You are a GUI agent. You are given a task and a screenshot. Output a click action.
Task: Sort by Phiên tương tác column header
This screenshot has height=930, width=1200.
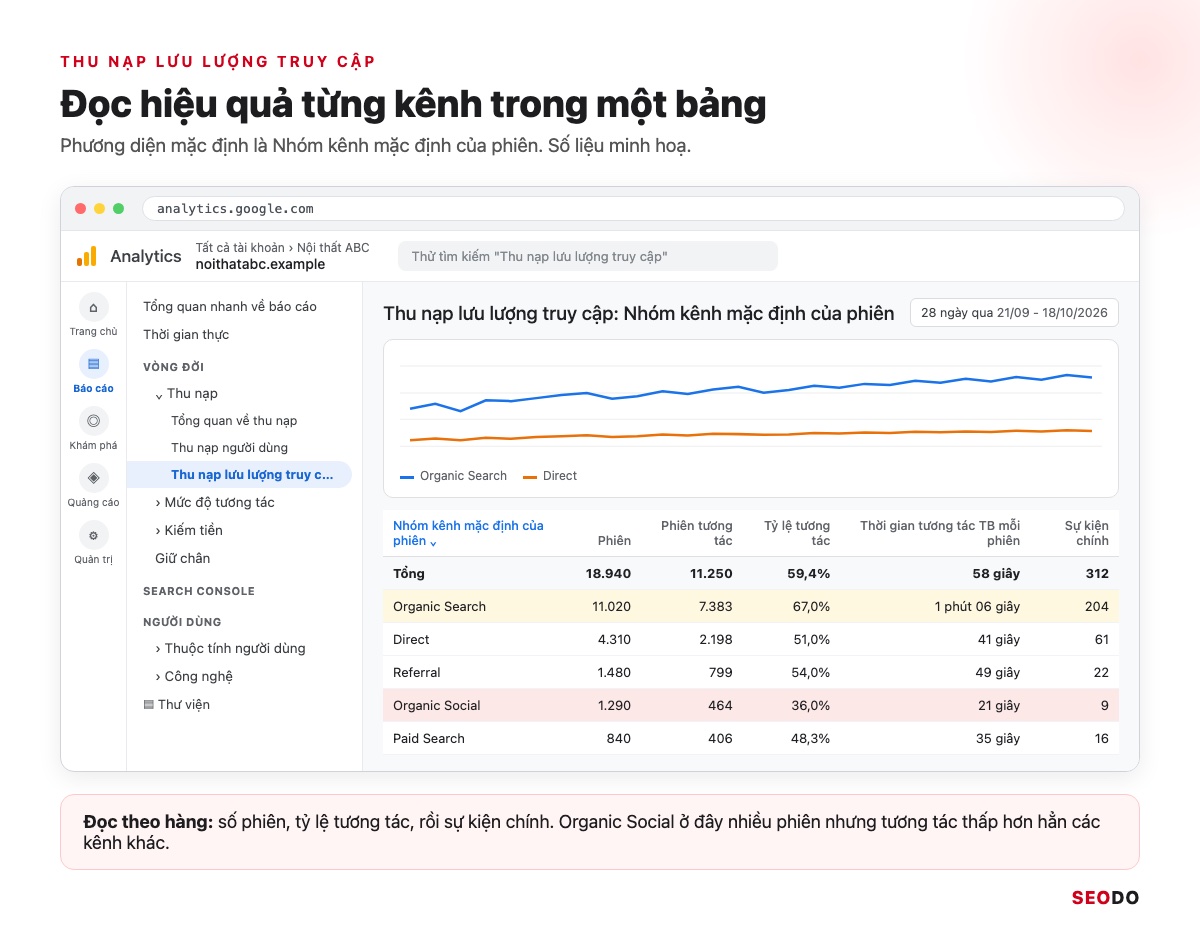tap(697, 533)
